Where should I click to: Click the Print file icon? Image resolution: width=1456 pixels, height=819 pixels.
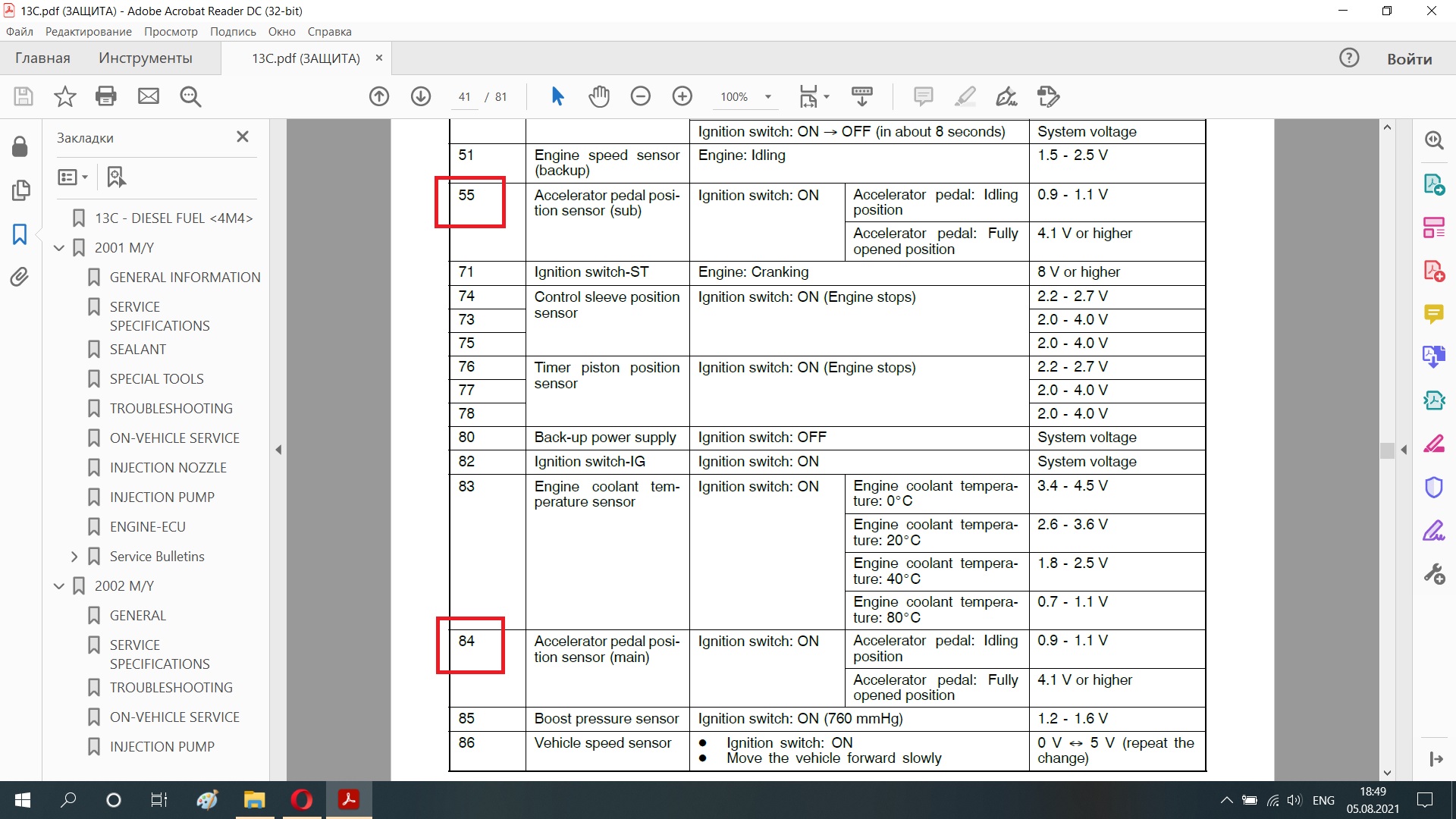[106, 96]
